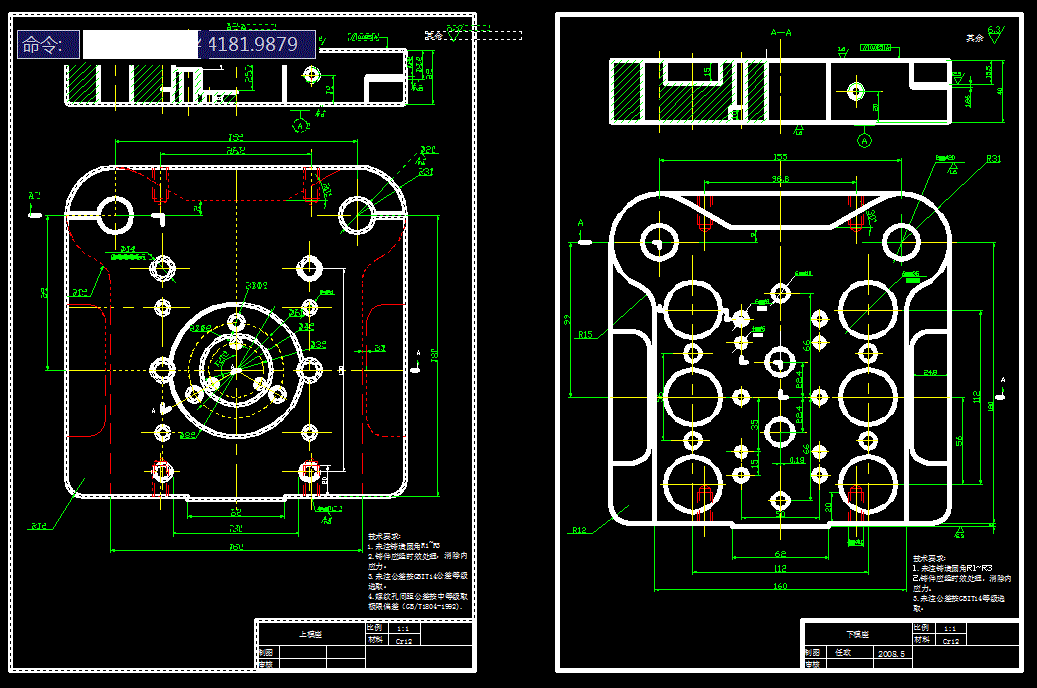Select the datum A circle below the A-A section

(x=864, y=140)
